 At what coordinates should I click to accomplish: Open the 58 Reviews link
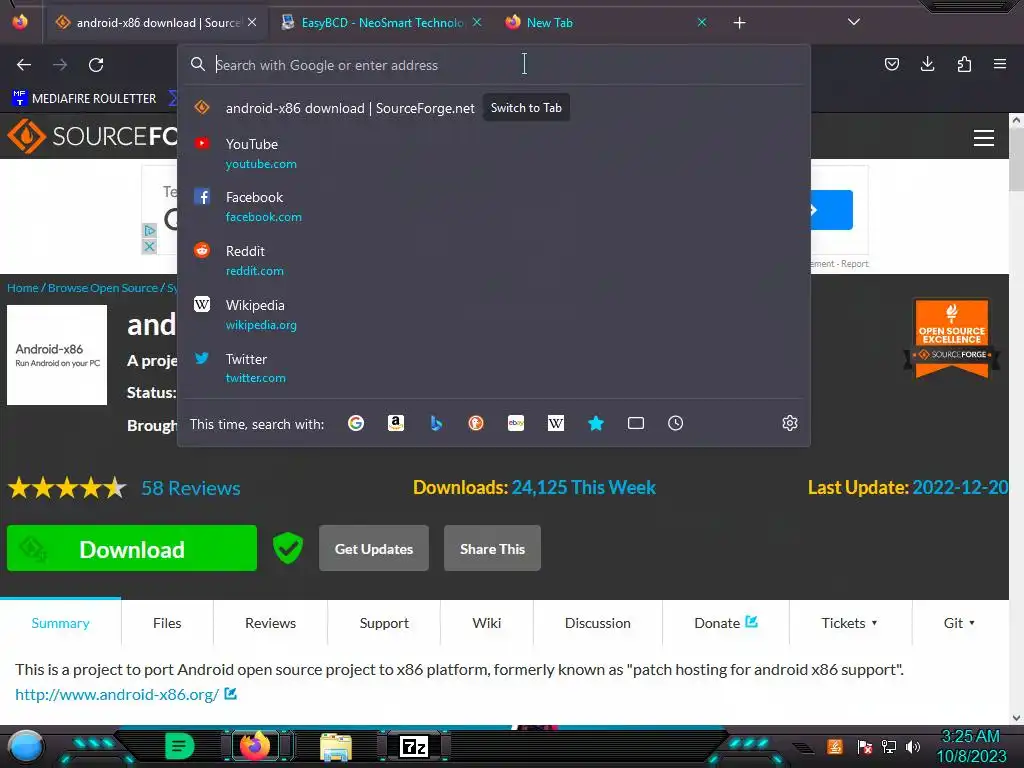pyautogui.click(x=191, y=488)
